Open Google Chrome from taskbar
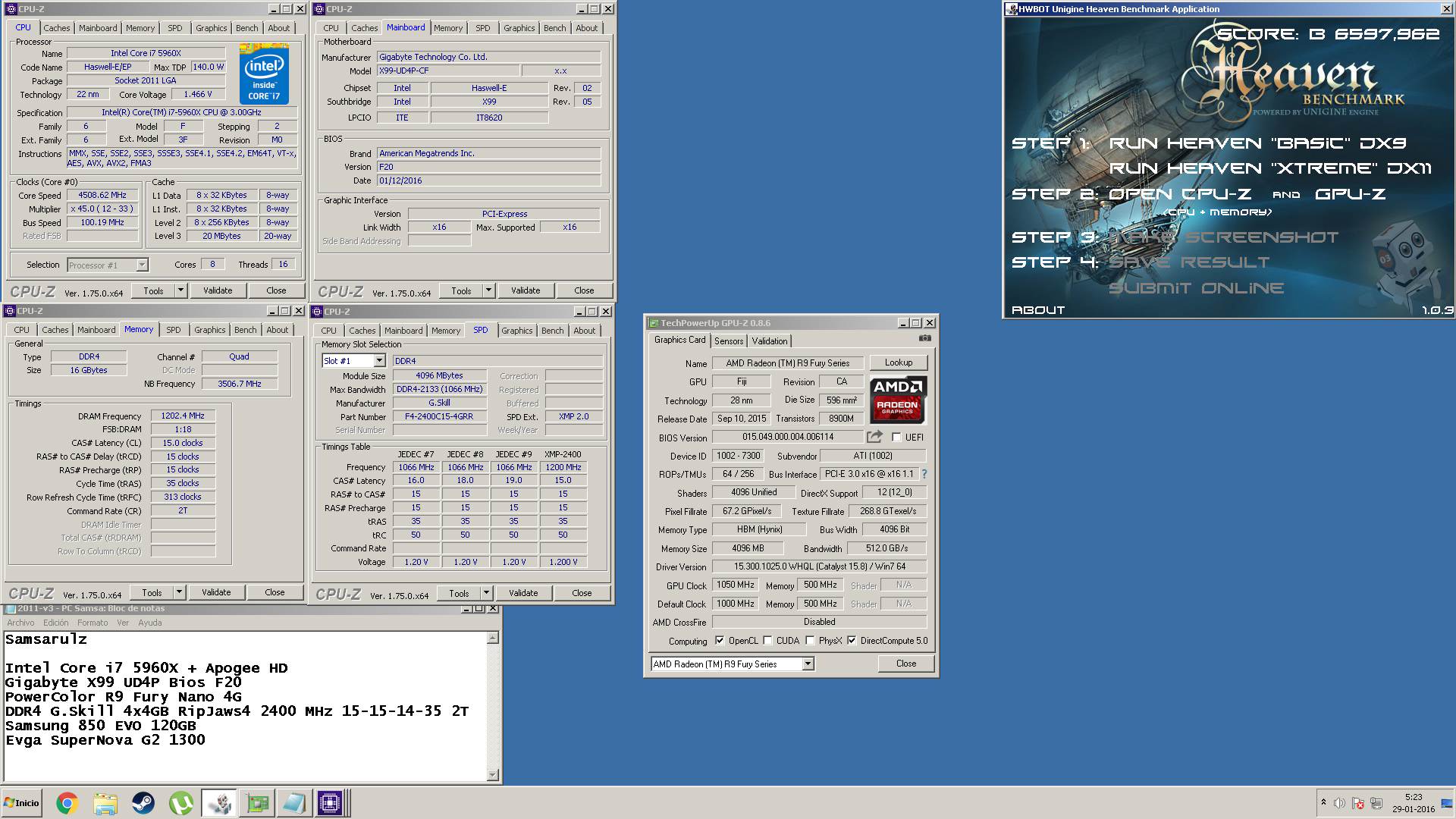The width and height of the screenshot is (1456, 819). tap(67, 803)
